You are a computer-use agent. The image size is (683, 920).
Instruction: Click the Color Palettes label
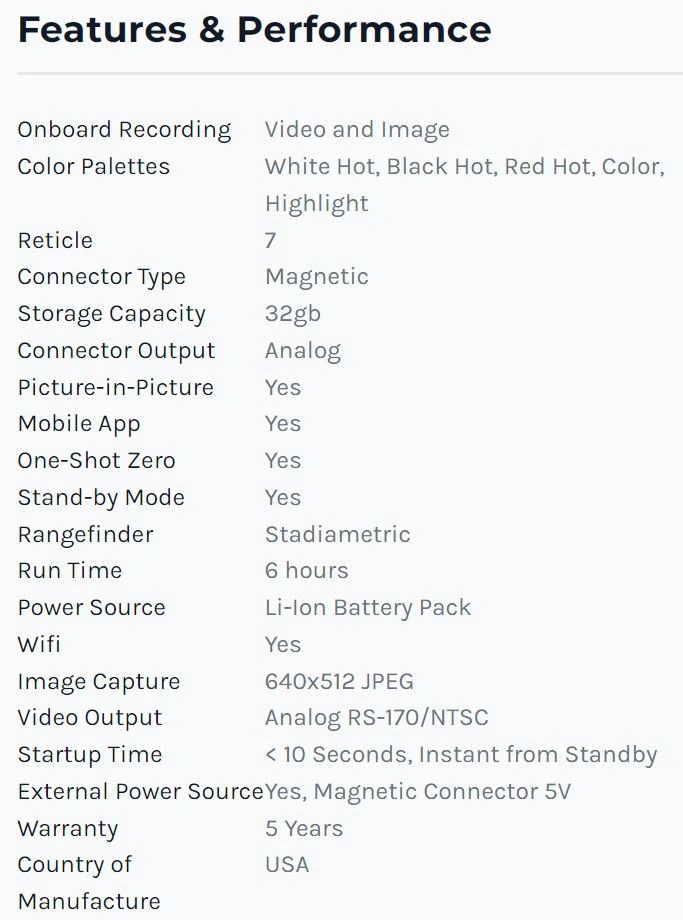[x=94, y=167]
